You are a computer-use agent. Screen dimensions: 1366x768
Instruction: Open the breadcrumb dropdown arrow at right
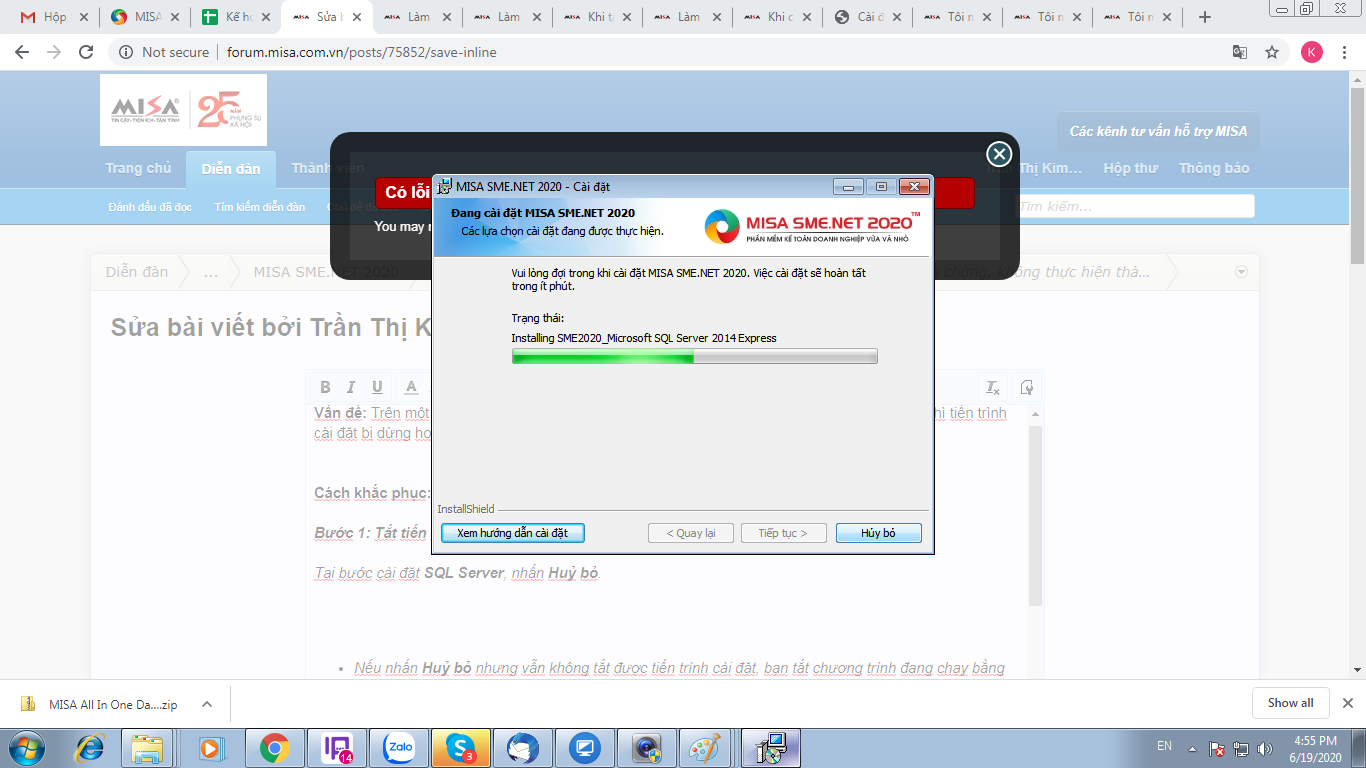point(1242,272)
